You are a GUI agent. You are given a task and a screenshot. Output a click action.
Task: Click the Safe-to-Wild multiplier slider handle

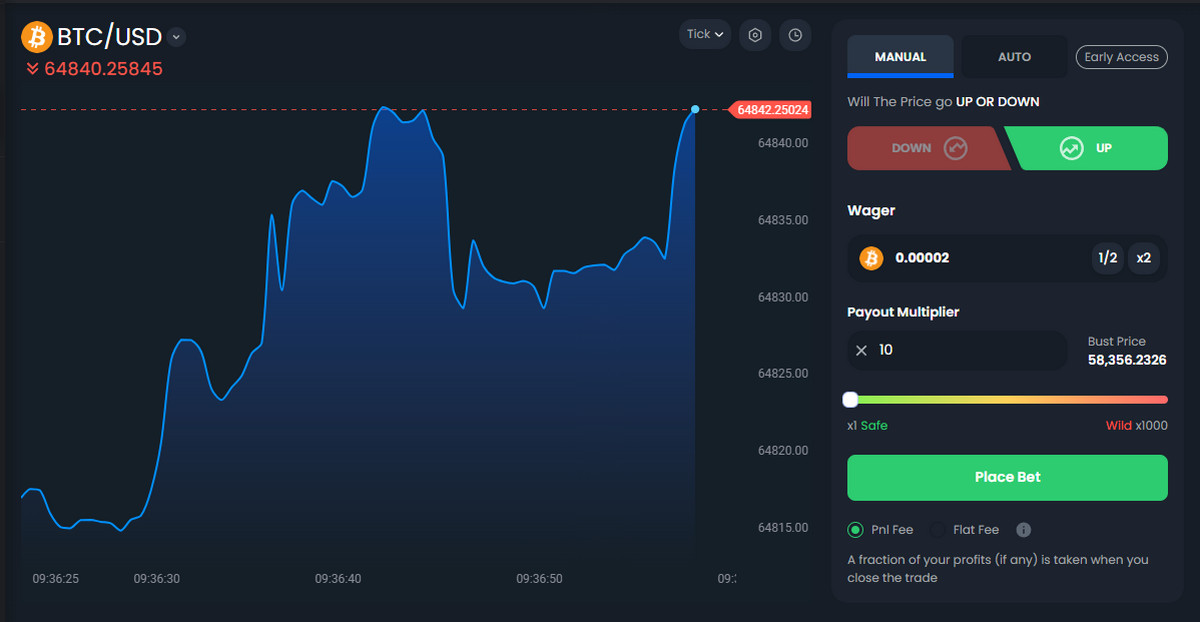pos(850,400)
